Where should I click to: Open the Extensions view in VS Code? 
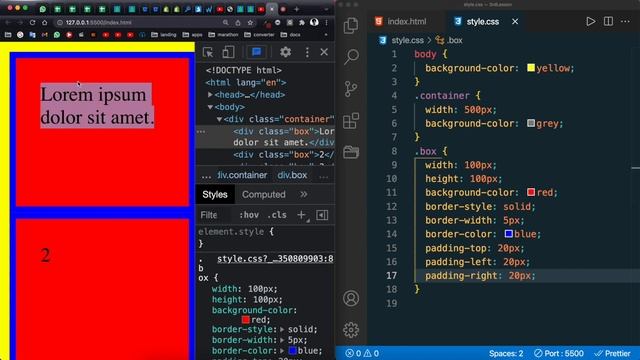(x=351, y=120)
